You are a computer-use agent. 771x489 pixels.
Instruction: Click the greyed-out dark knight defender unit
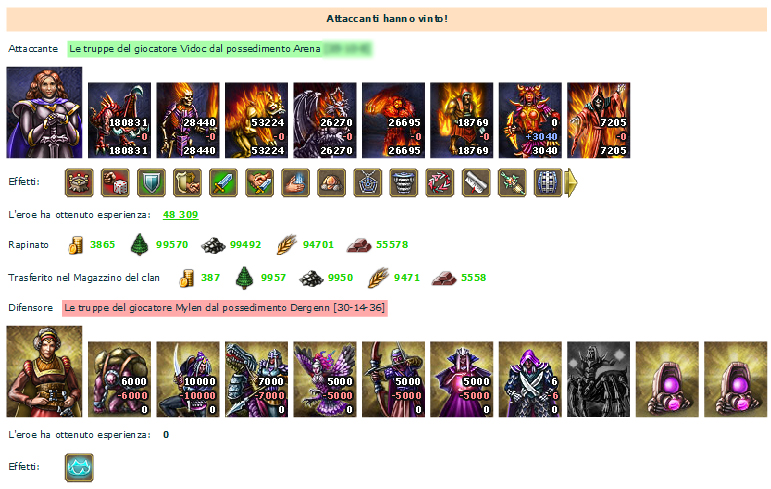pos(598,379)
